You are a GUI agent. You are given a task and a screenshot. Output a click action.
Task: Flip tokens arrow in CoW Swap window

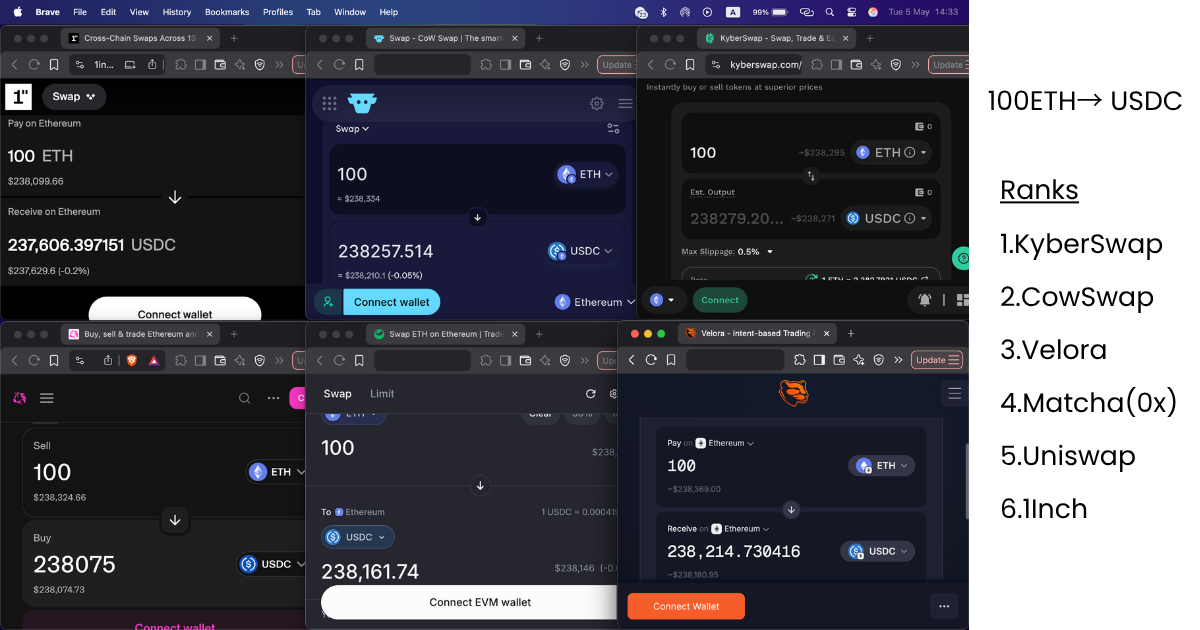pyautogui.click(x=477, y=217)
